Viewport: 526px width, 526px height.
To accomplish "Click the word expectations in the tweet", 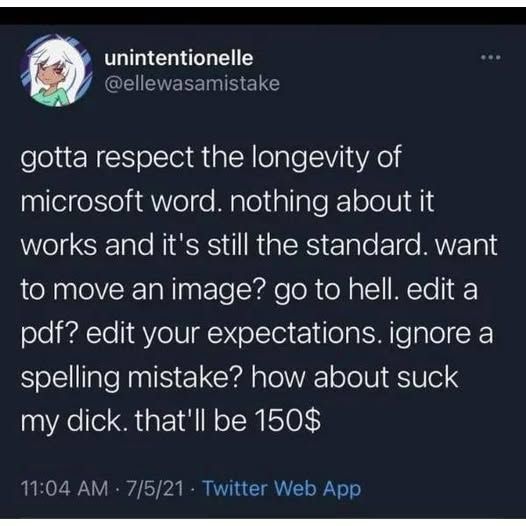I will 291,334.
